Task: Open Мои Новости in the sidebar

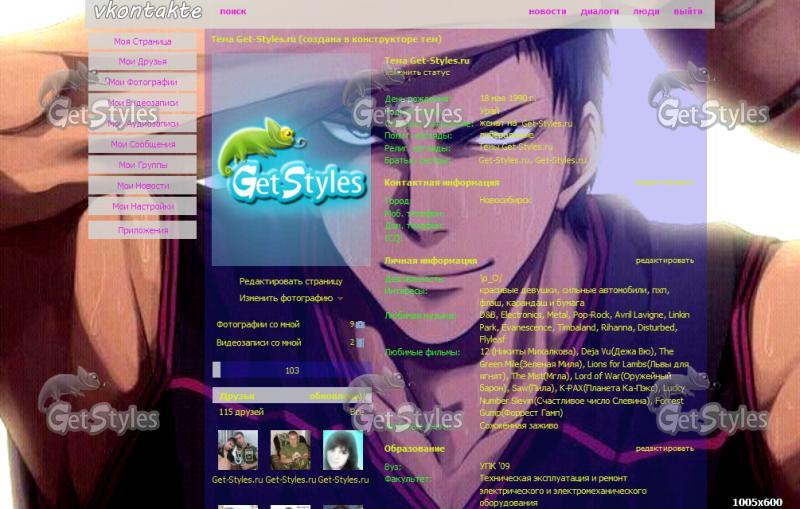Action: pyautogui.click(x=142, y=186)
